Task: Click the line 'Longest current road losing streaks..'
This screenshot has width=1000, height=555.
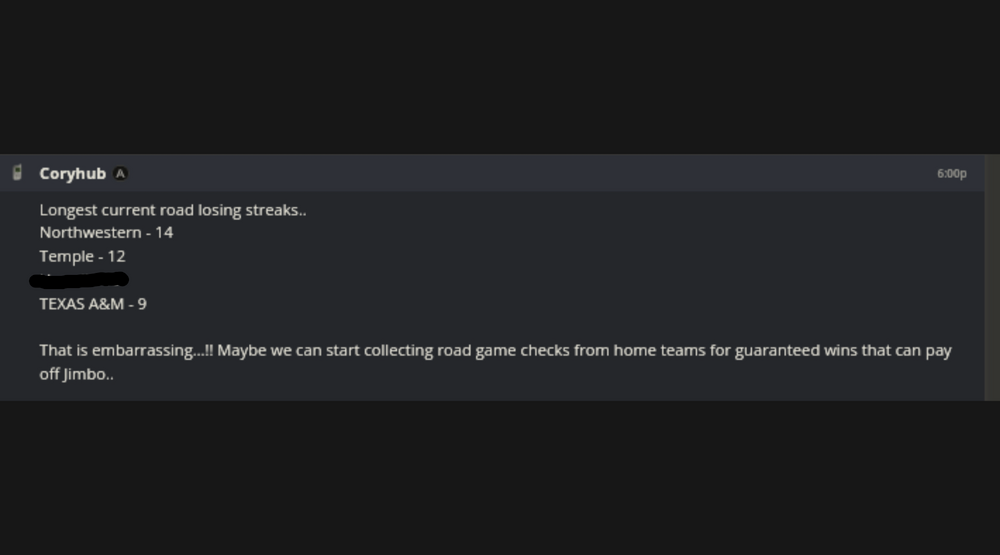Action: click(x=173, y=210)
